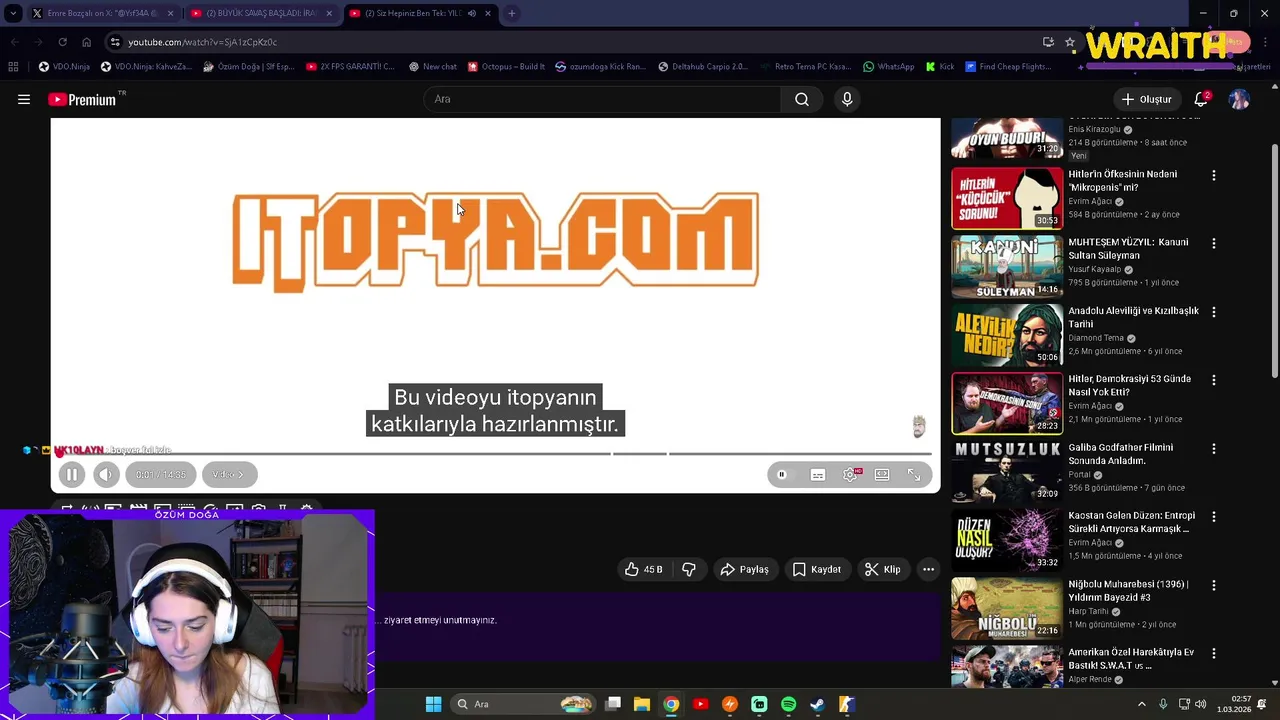Open options for 'Kaostan Gelen Düzen' video
Viewport: 1280px width, 720px height.
pos(1214,517)
